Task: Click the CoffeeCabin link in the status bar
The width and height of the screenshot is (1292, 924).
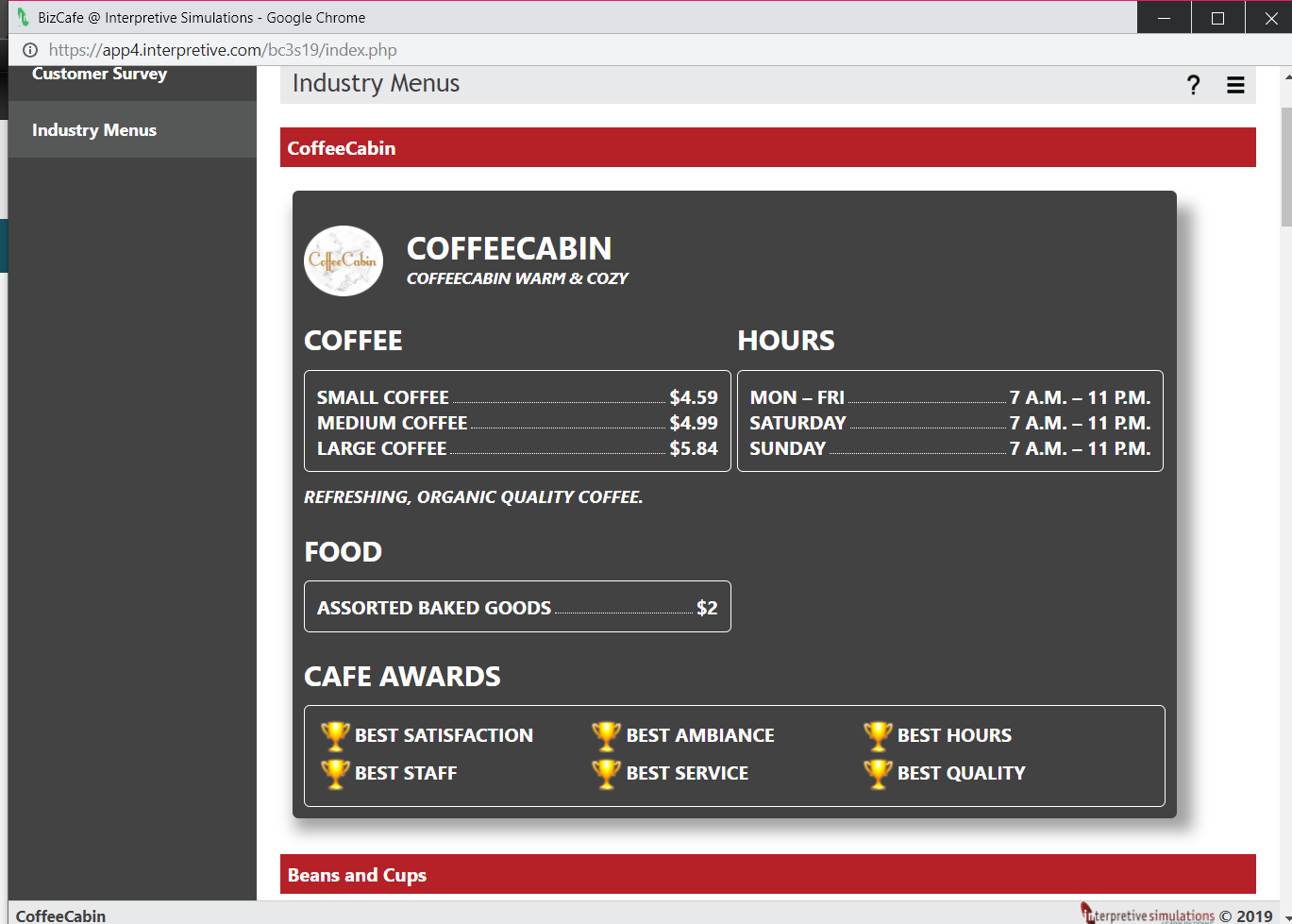Action: coord(60,915)
